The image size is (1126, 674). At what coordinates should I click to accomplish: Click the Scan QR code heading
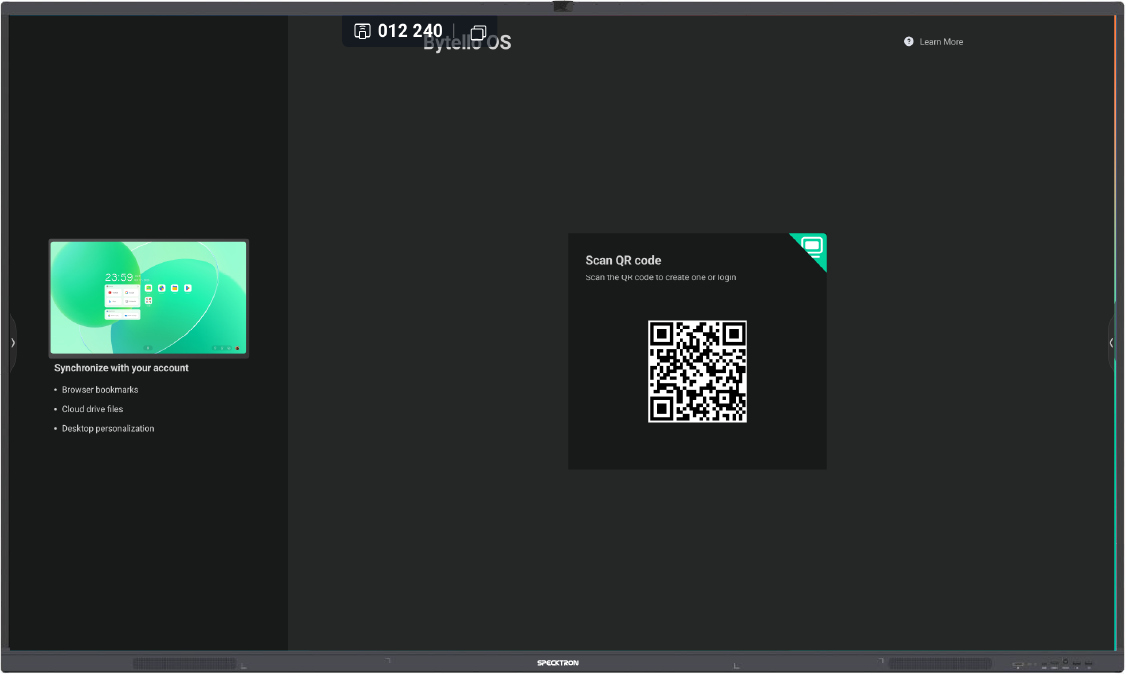tap(623, 261)
